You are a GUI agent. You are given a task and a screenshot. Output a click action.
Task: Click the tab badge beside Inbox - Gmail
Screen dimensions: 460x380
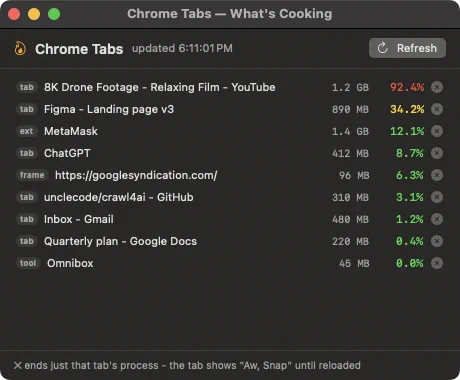pos(27,219)
